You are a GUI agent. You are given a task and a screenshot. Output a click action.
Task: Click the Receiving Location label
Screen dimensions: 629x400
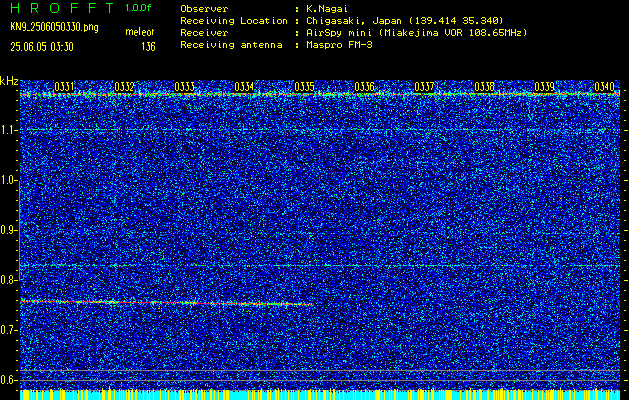pyautogui.click(x=234, y=21)
